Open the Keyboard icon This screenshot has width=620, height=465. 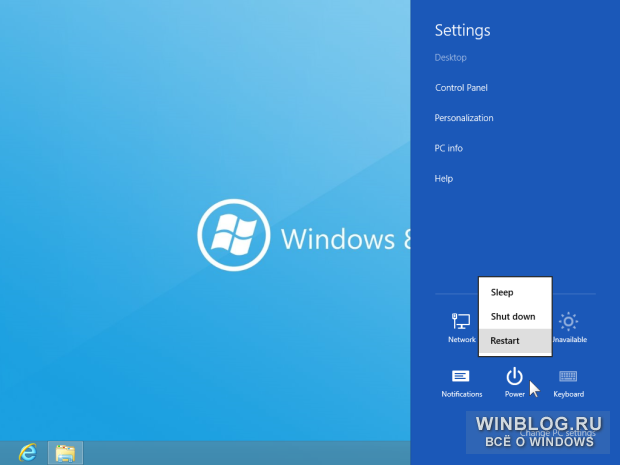(568, 383)
